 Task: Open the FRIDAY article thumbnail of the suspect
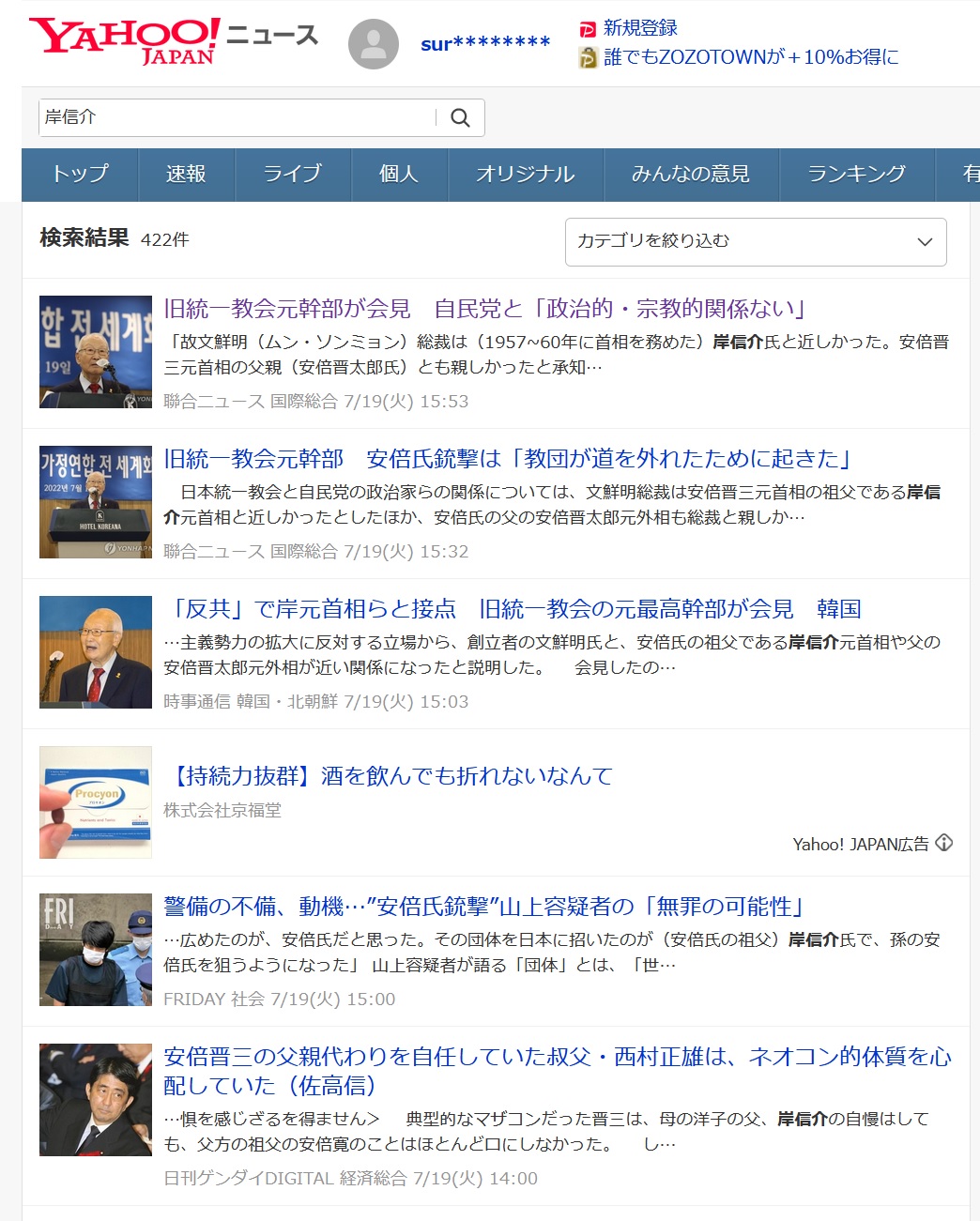click(x=96, y=950)
